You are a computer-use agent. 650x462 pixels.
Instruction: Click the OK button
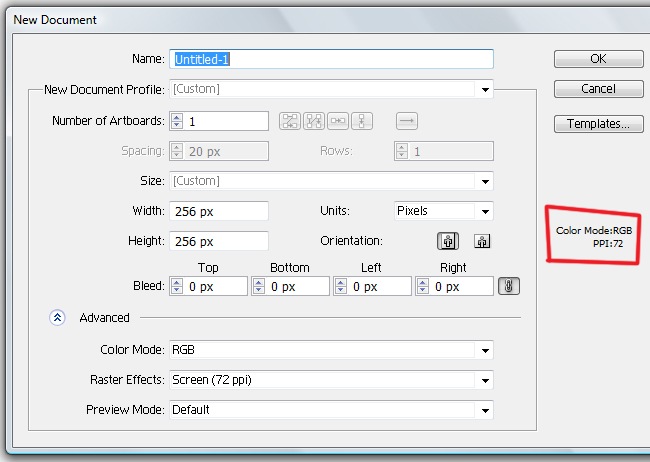[599, 59]
